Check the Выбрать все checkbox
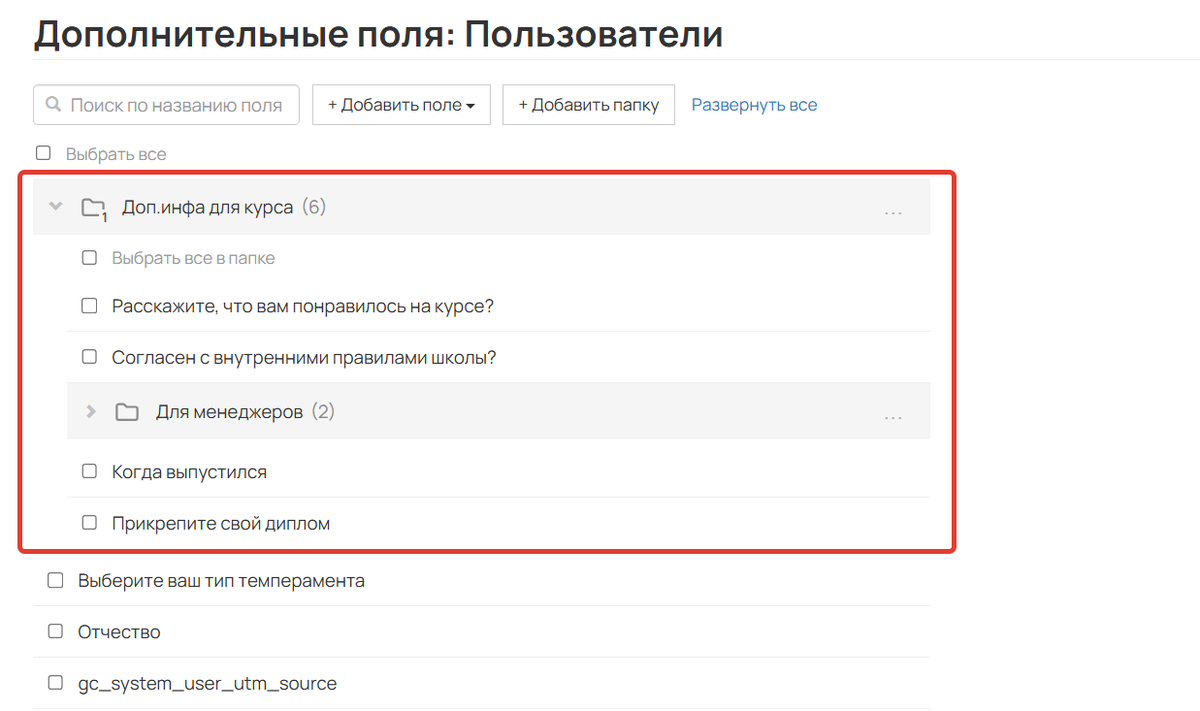This screenshot has height=711, width=1200. (43, 154)
